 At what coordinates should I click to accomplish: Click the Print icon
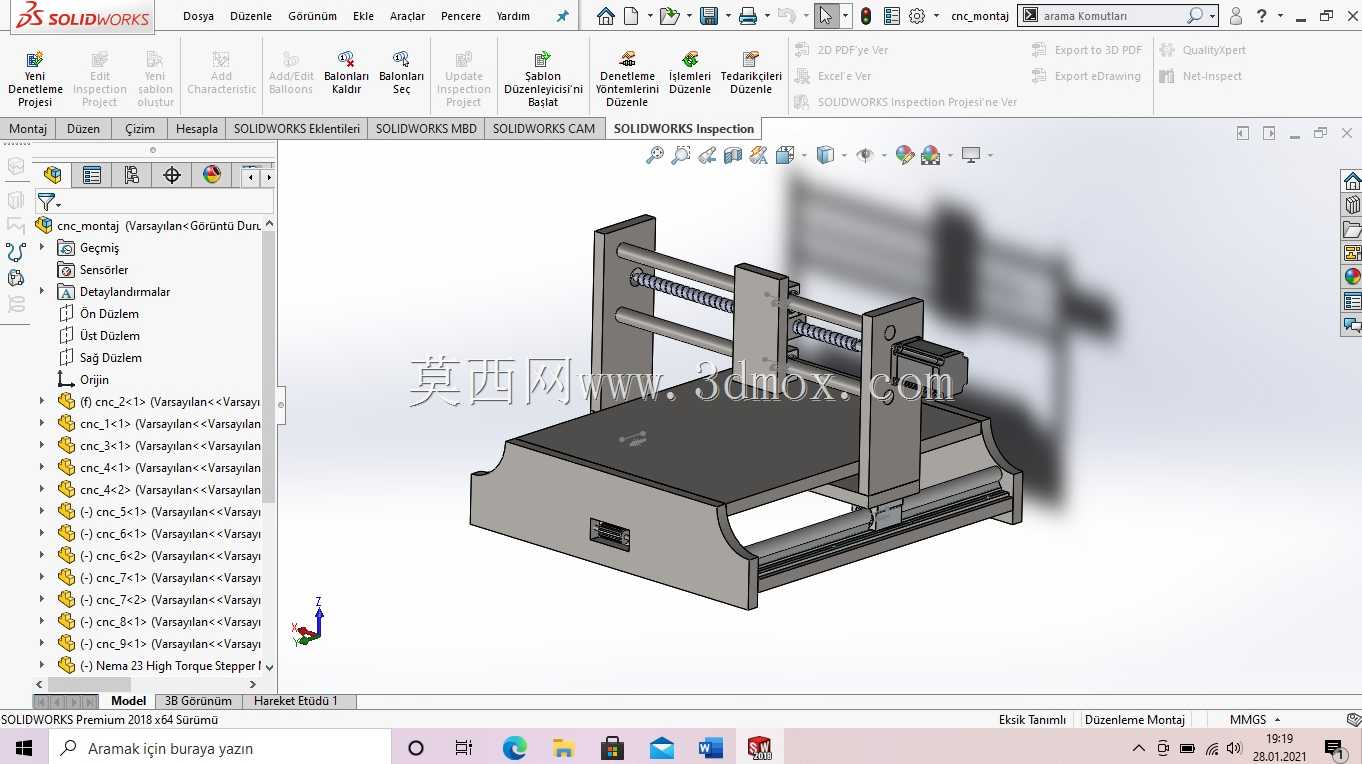747,16
